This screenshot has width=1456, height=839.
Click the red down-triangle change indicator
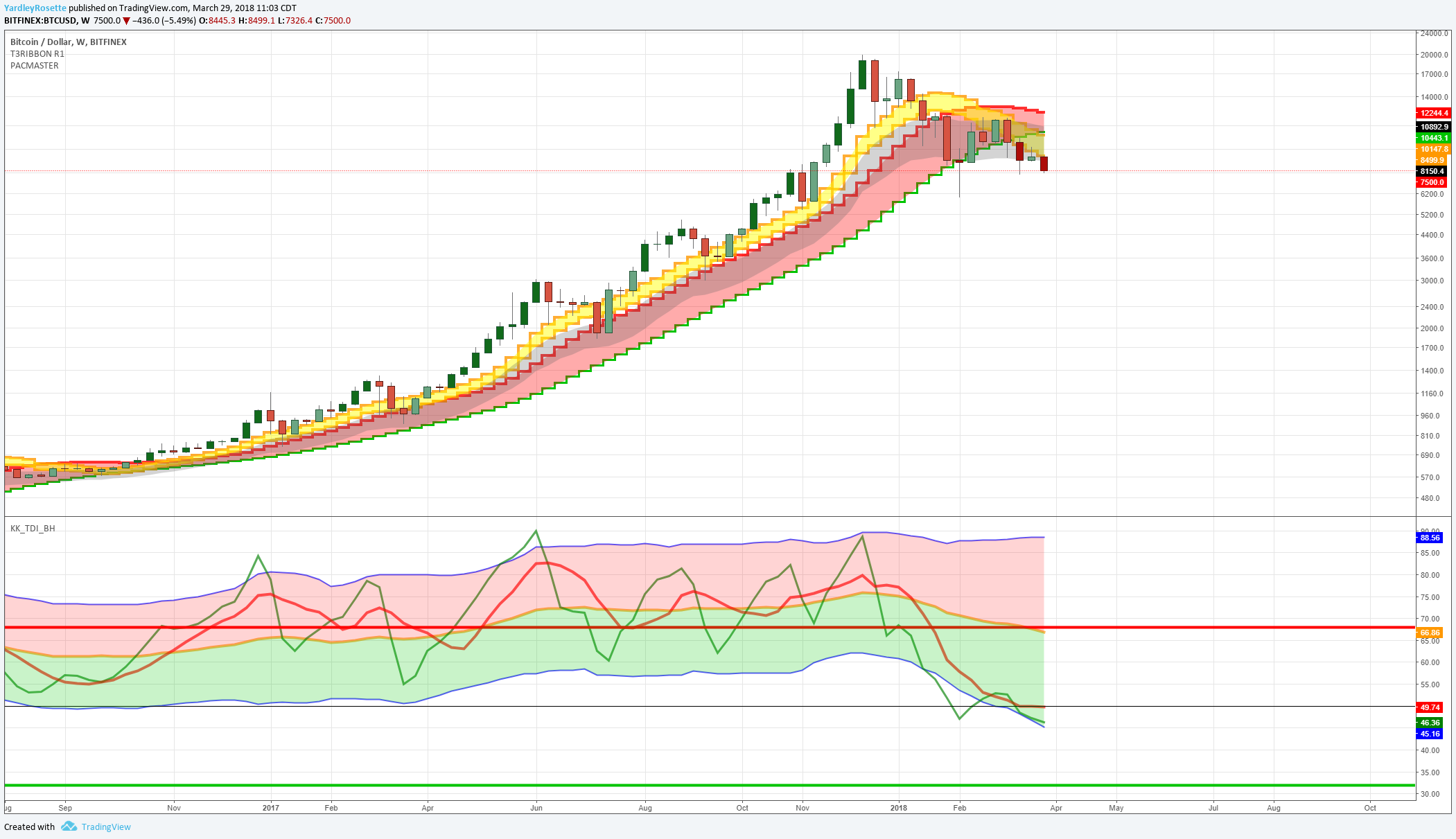pyautogui.click(x=126, y=21)
